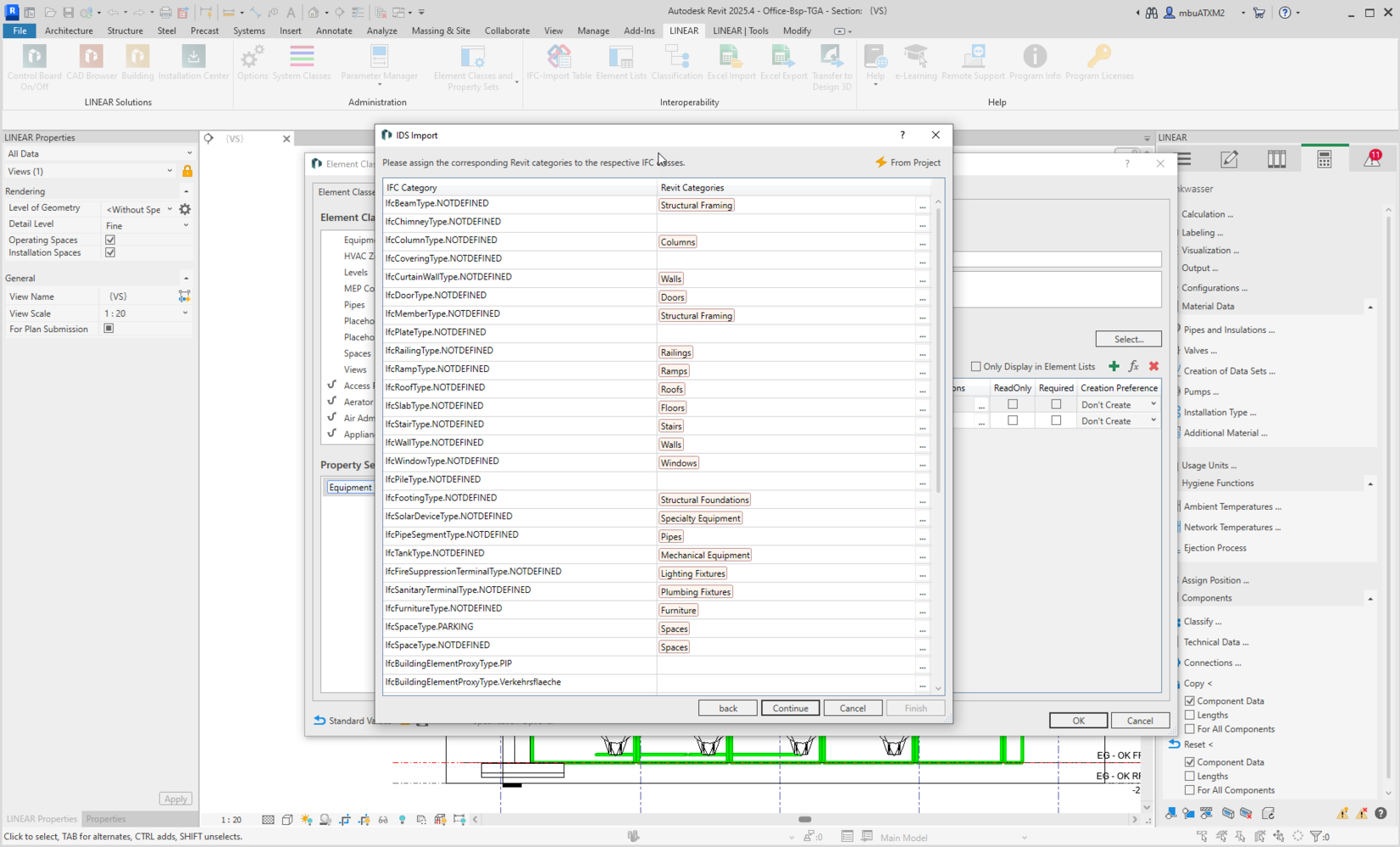Click the lock icon next to Views
This screenshot has height=847, width=1400.
point(187,171)
